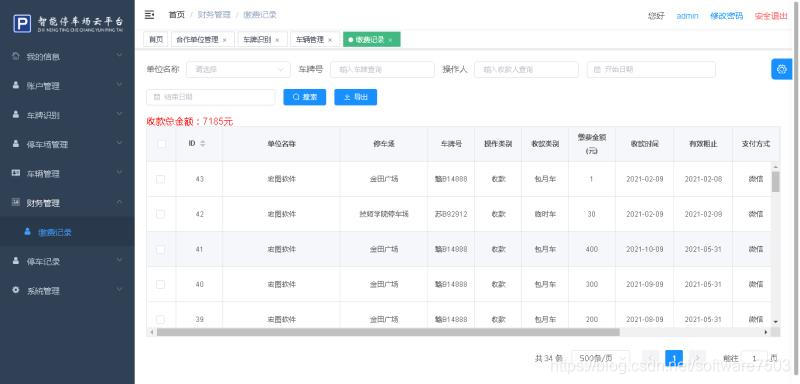This screenshot has width=800, height=384.
Task: Click the blue P parking logo
Action: [x=22, y=23]
